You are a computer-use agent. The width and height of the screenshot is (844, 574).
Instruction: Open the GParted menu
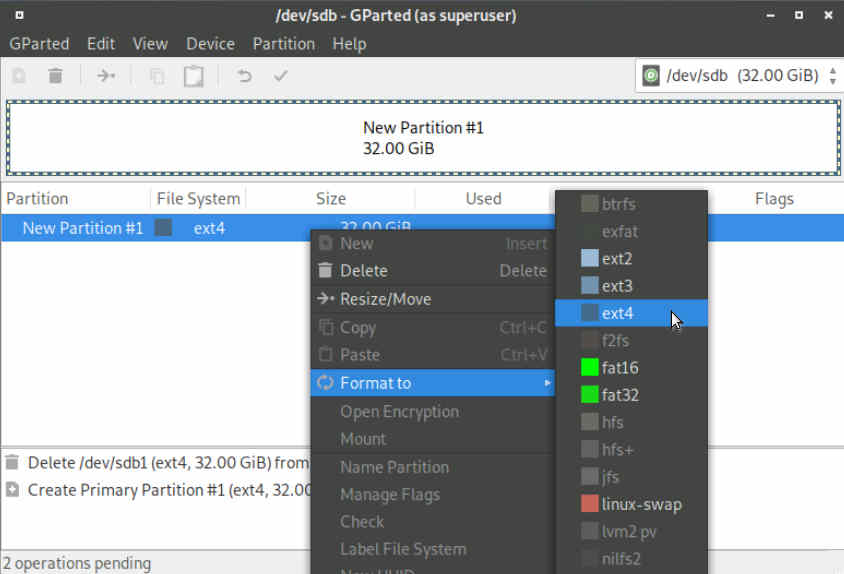[x=39, y=44]
